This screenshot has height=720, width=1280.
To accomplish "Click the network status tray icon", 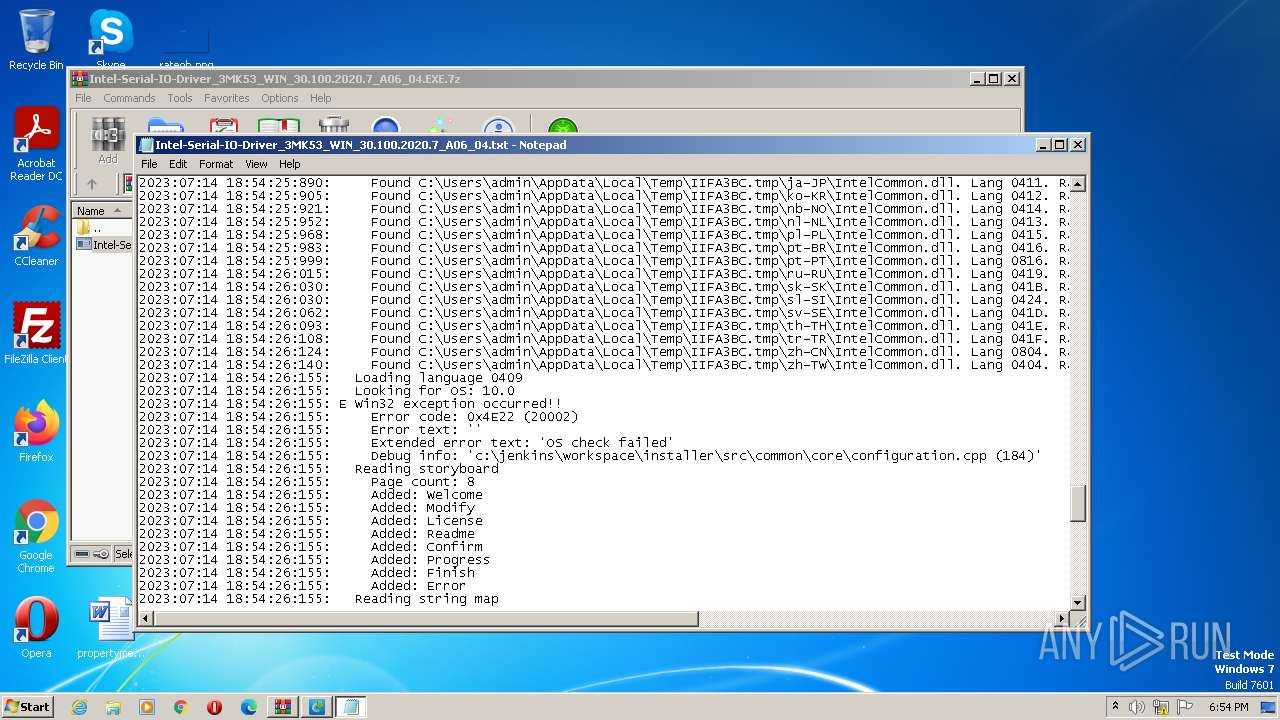I will pos(1161,707).
